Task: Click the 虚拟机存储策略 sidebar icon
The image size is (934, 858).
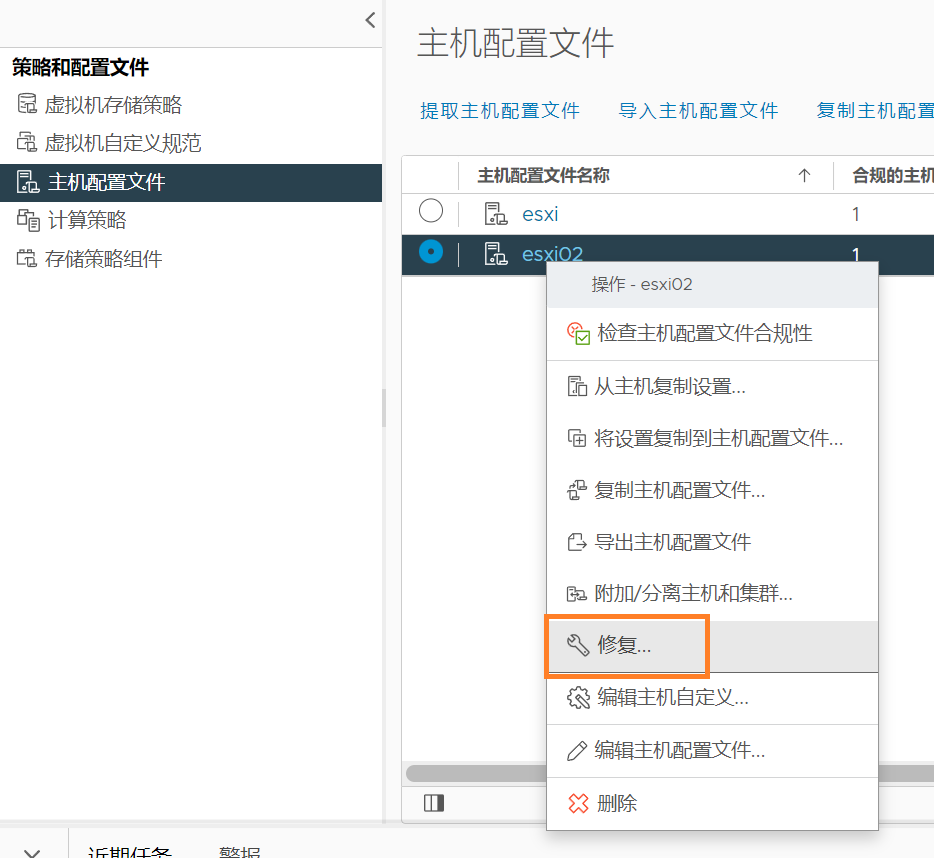Action: click(x=27, y=105)
